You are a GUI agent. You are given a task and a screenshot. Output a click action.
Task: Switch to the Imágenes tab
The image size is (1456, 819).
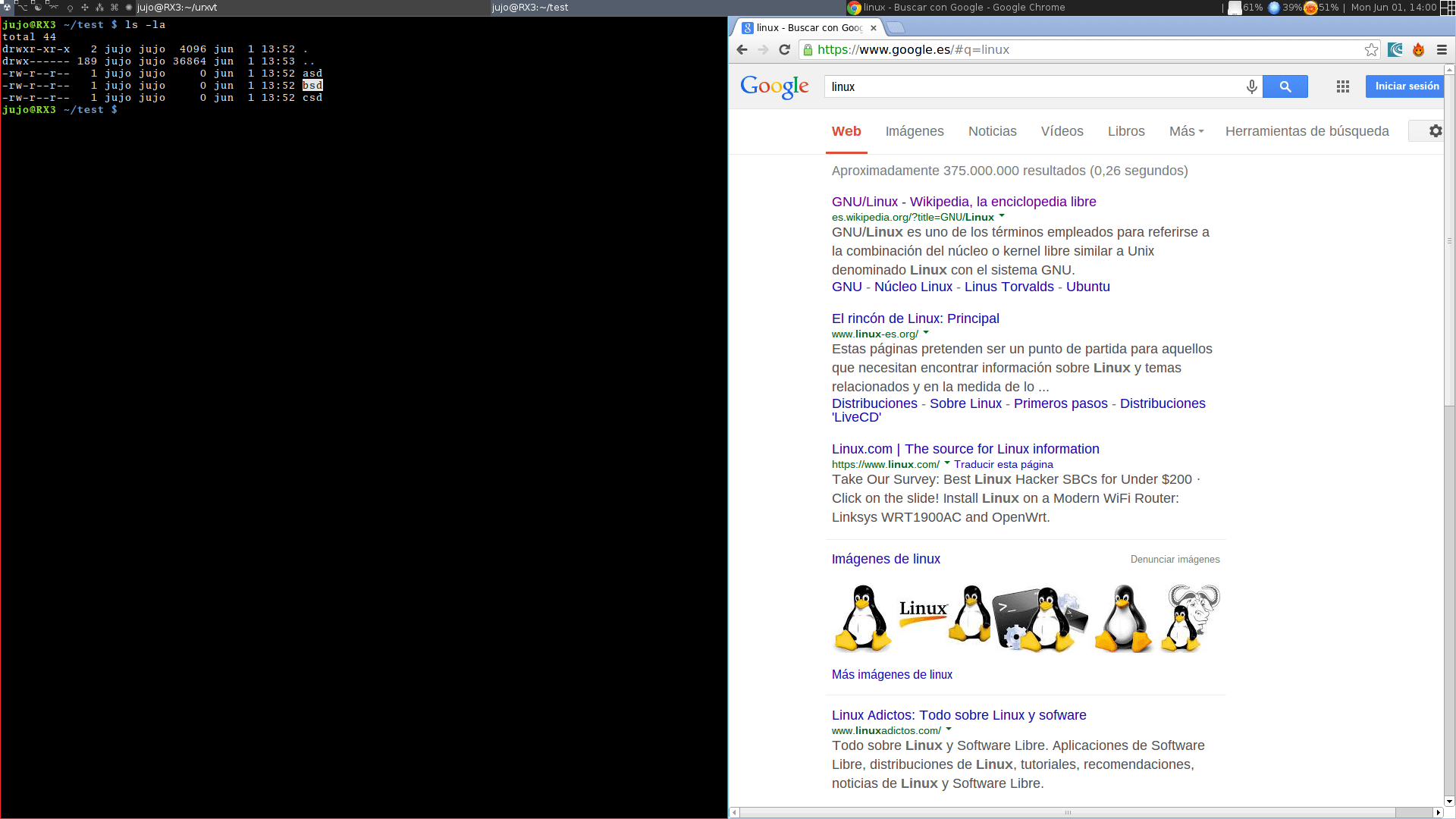tap(915, 131)
